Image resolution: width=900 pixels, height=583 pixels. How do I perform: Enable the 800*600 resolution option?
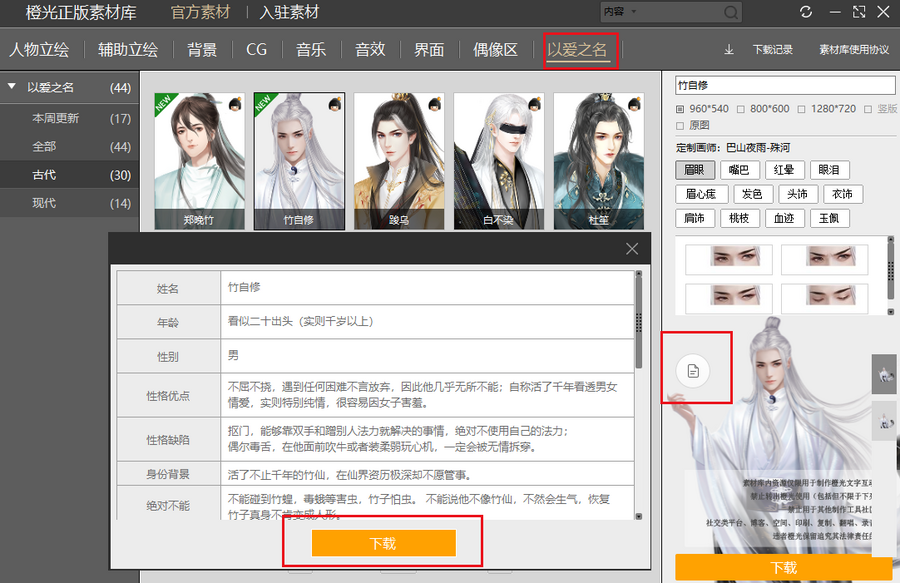(x=740, y=109)
